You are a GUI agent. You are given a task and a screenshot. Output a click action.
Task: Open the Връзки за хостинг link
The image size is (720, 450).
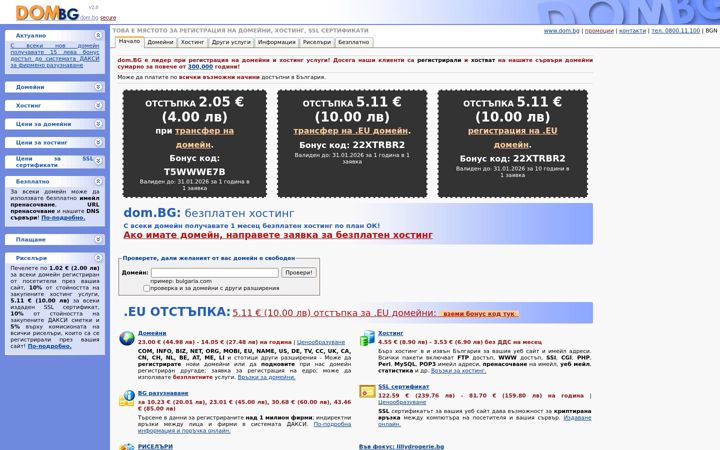pyautogui.click(x=458, y=371)
